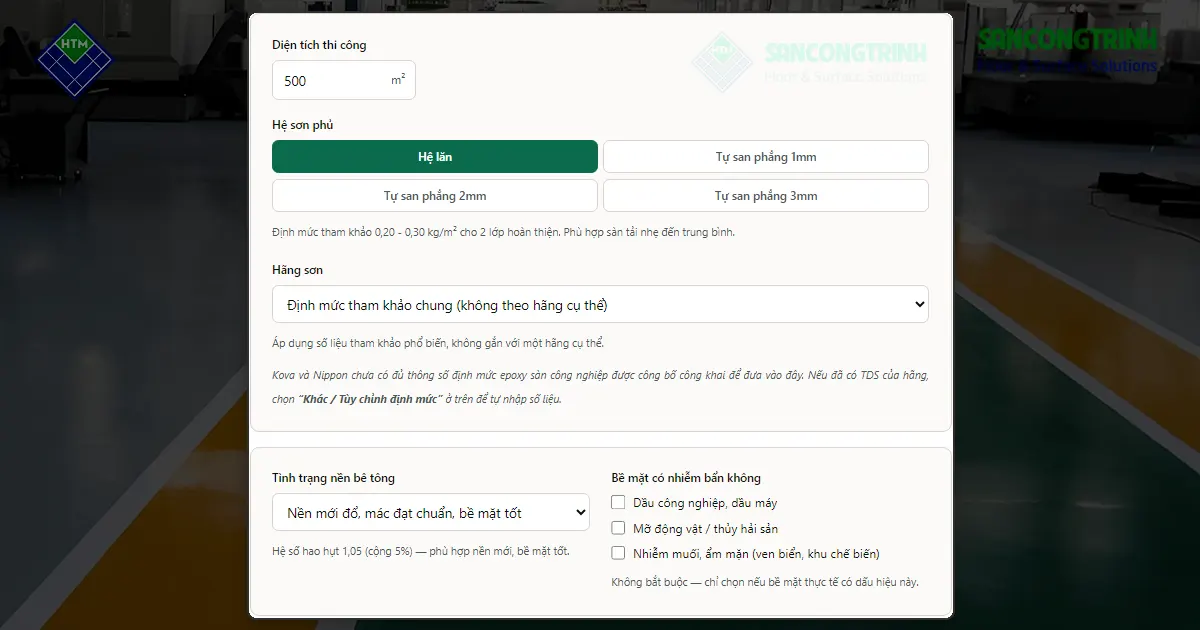Image resolution: width=1200 pixels, height=630 pixels.
Task: Click the green SANCONGTRINH logo at top right
Action: click(1068, 49)
